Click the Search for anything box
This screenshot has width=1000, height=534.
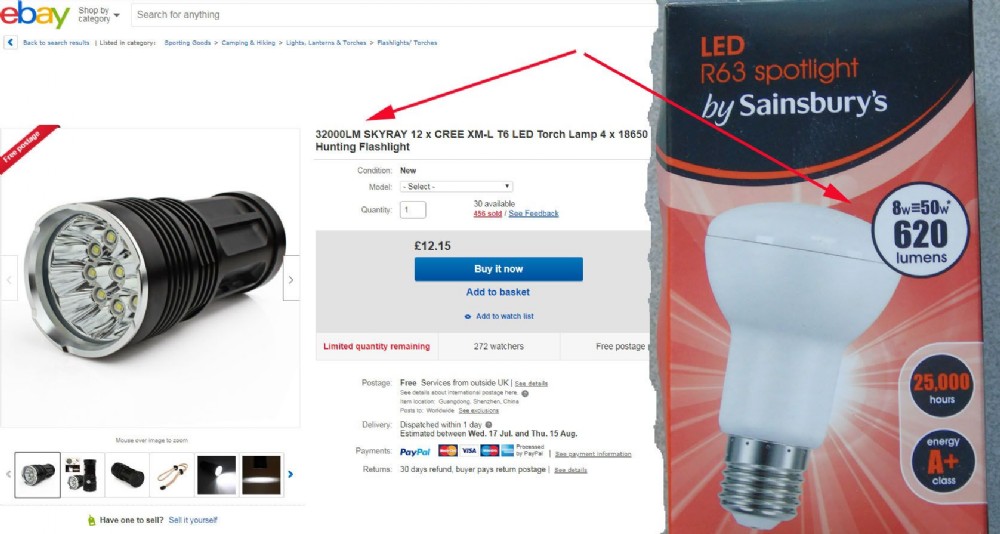(x=393, y=15)
